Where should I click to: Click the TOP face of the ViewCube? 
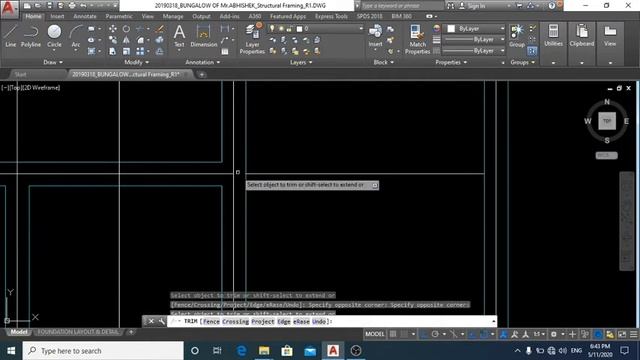(607, 121)
